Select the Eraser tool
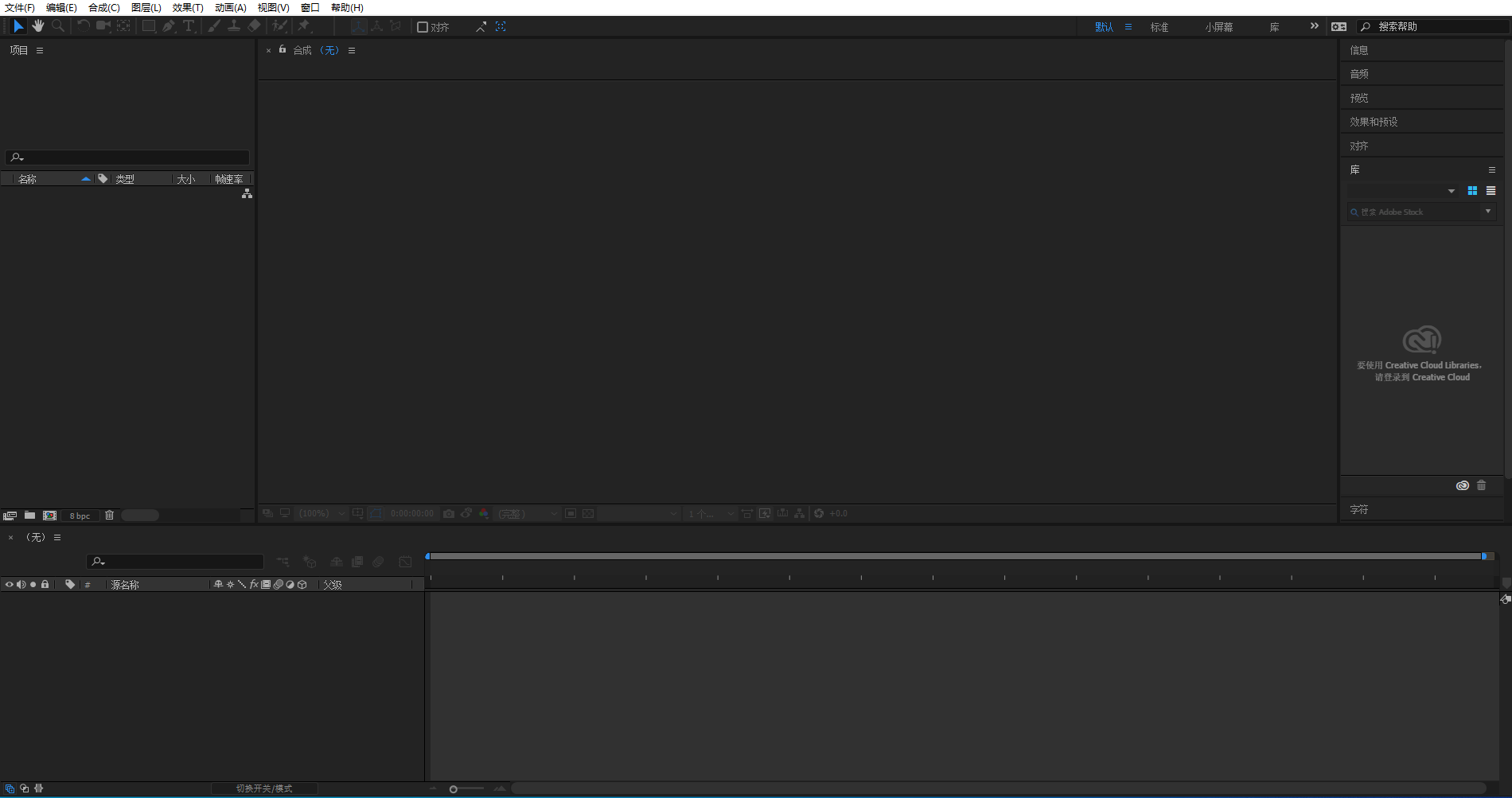1512x798 pixels. (x=254, y=26)
